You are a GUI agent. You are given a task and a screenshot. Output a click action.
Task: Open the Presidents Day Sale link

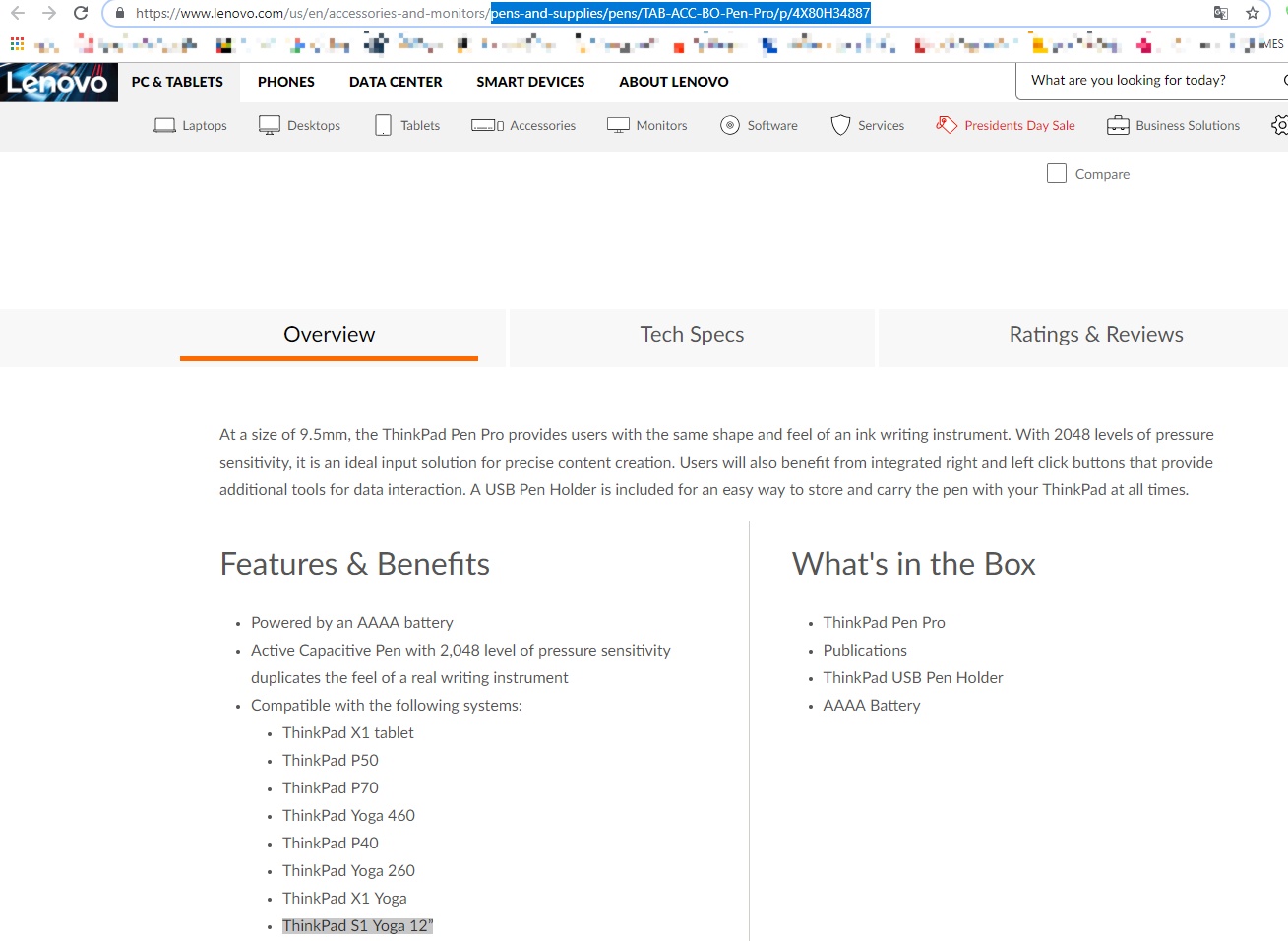pos(1019,126)
